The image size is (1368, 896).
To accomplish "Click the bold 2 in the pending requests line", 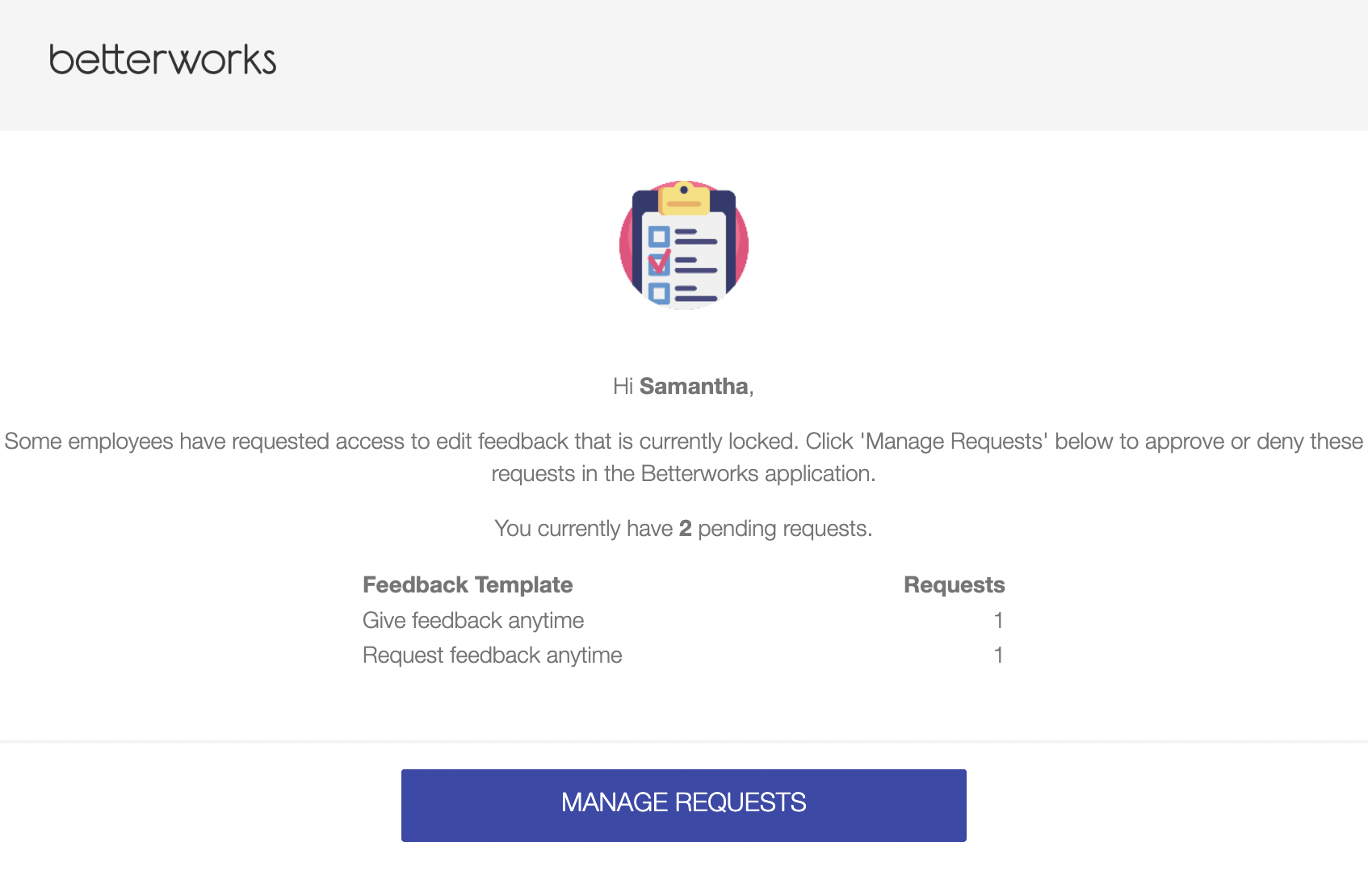I will point(686,528).
